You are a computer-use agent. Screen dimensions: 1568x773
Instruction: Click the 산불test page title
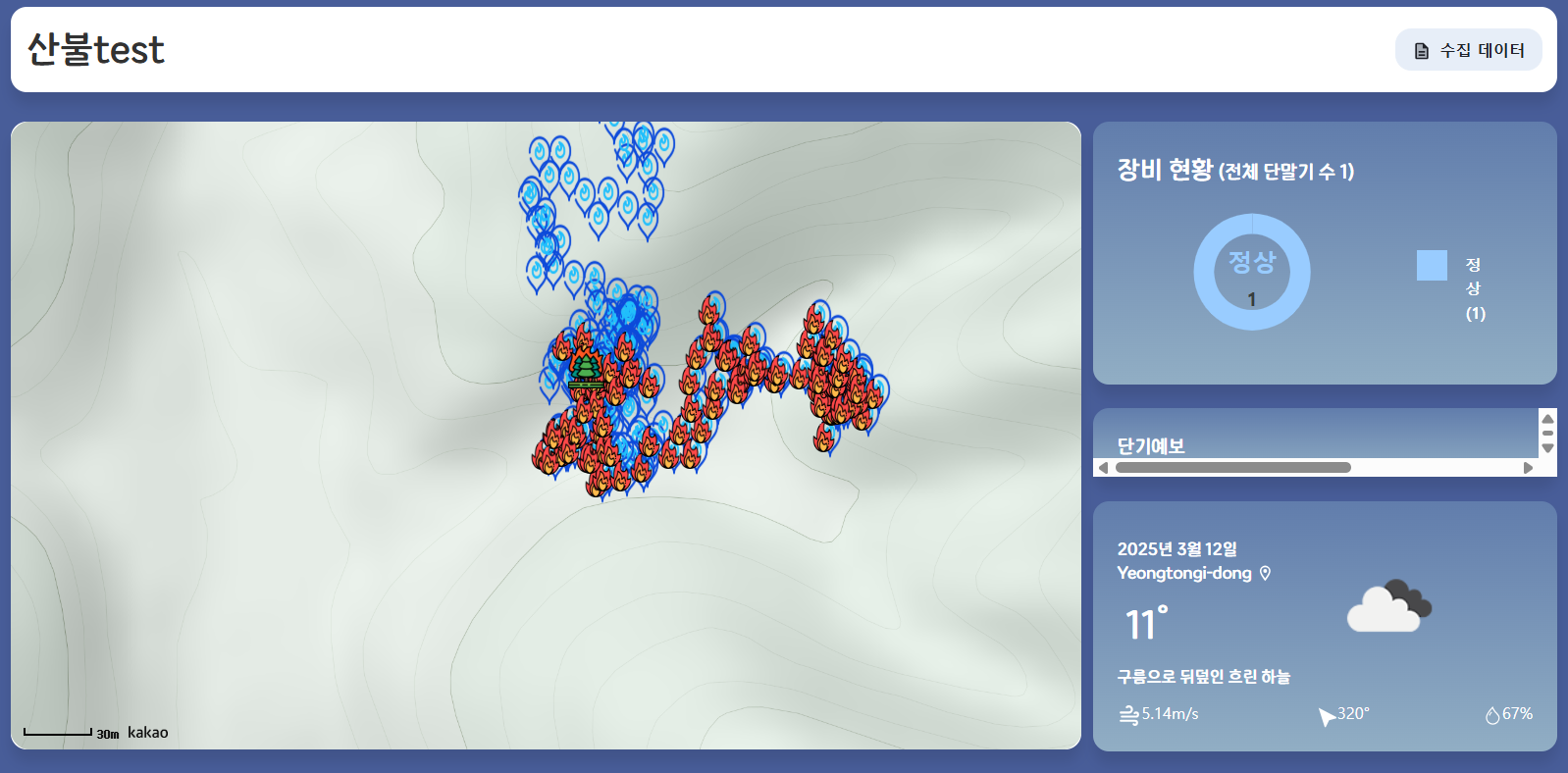[96, 50]
